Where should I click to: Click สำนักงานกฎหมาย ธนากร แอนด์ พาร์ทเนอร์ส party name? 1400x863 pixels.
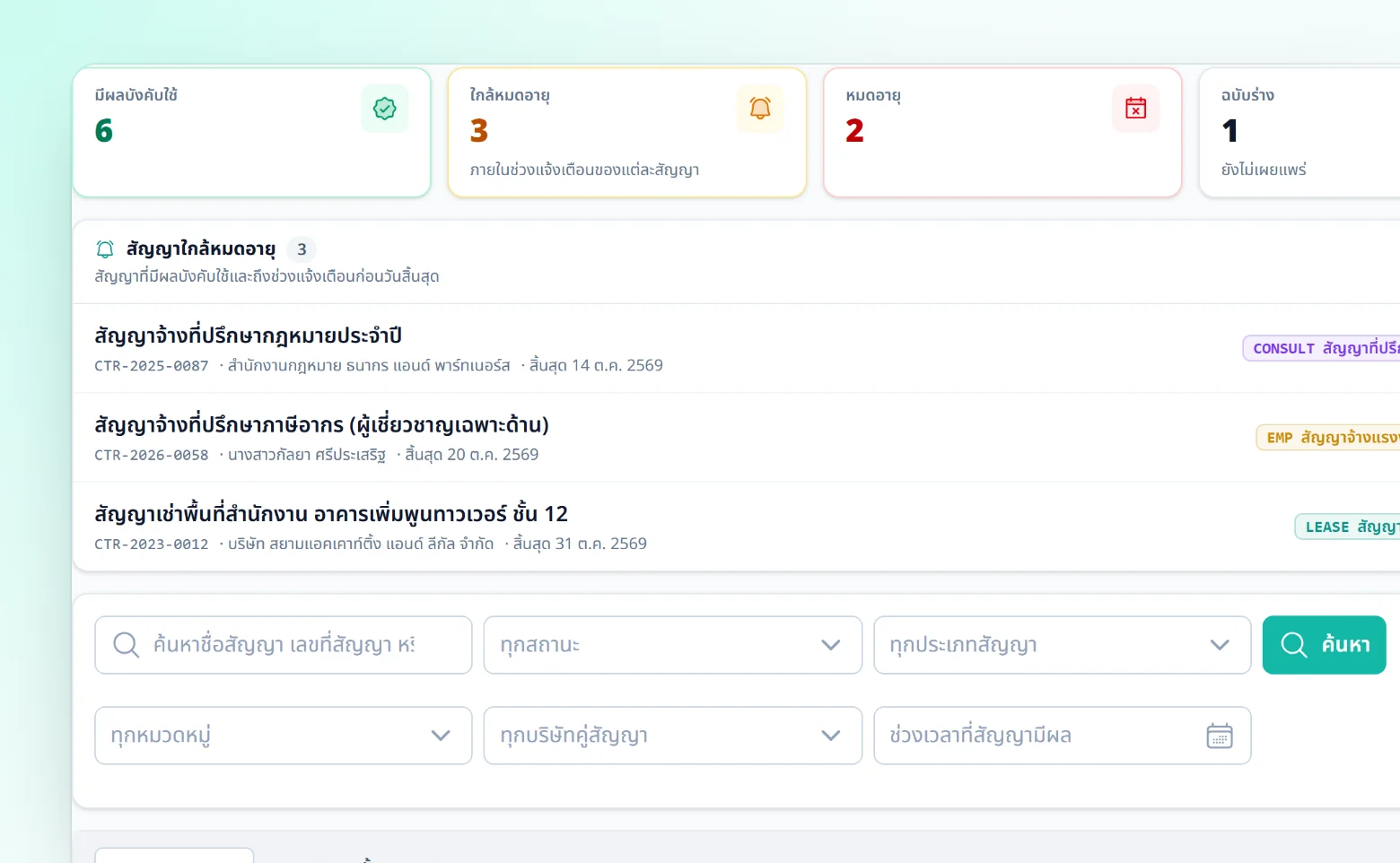click(369, 366)
